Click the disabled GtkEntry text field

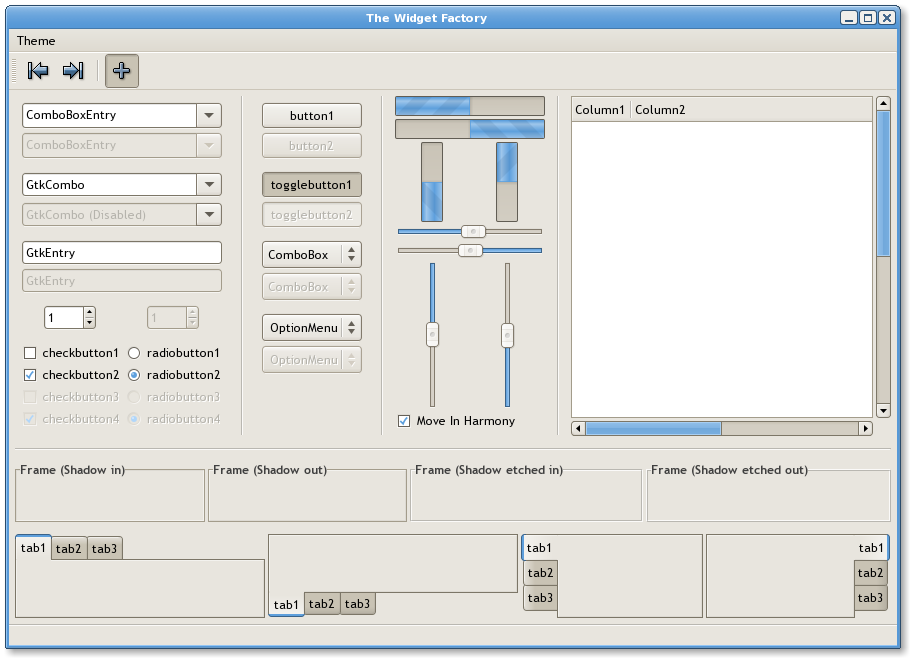122,281
